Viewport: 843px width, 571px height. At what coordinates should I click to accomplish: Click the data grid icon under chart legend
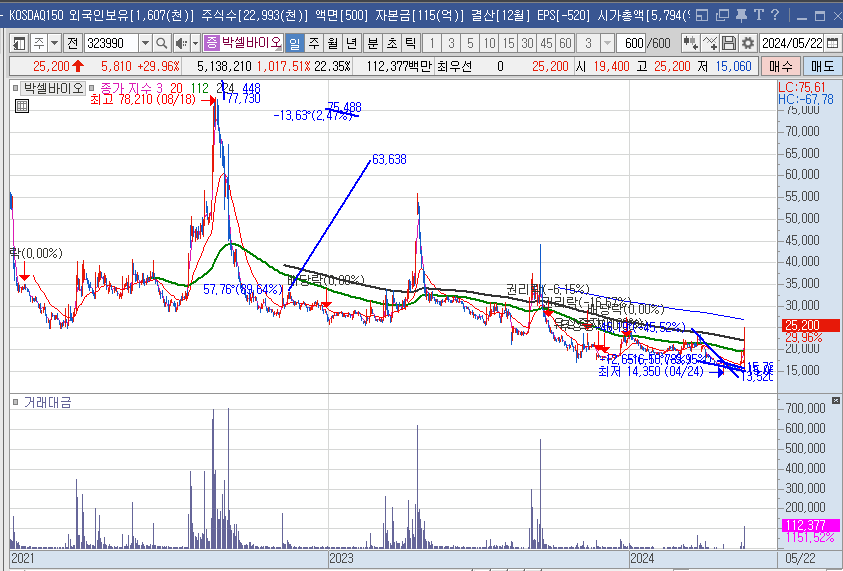[22, 106]
